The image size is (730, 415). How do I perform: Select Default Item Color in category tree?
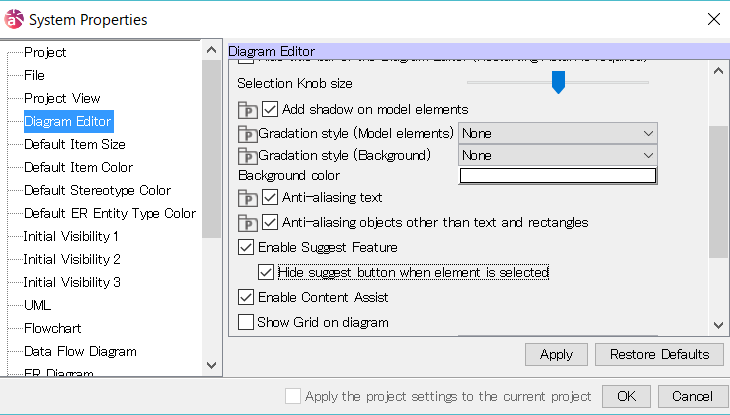point(78,168)
